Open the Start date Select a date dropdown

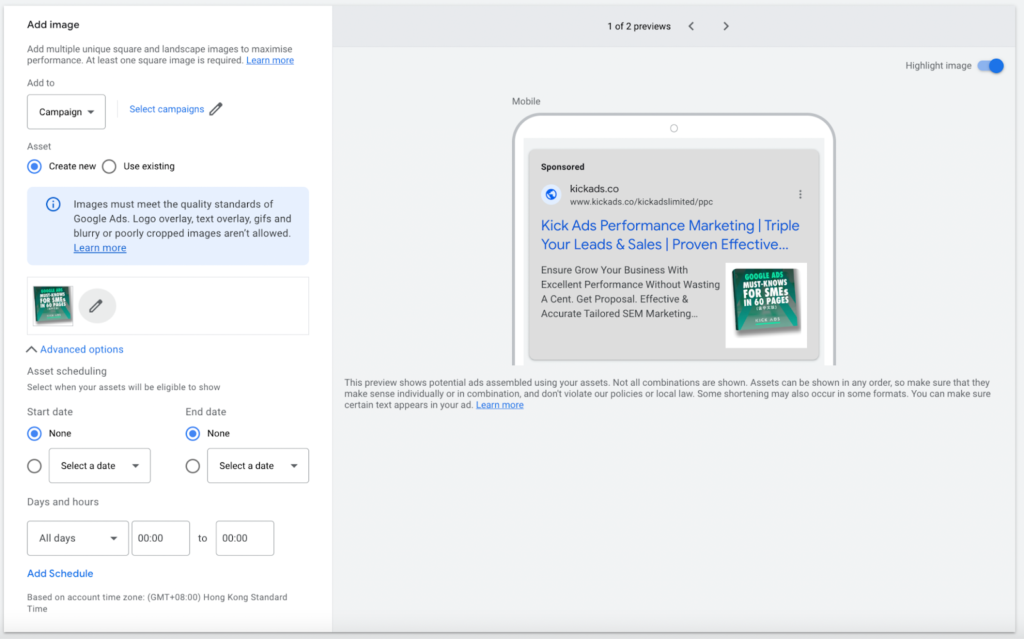click(x=100, y=466)
